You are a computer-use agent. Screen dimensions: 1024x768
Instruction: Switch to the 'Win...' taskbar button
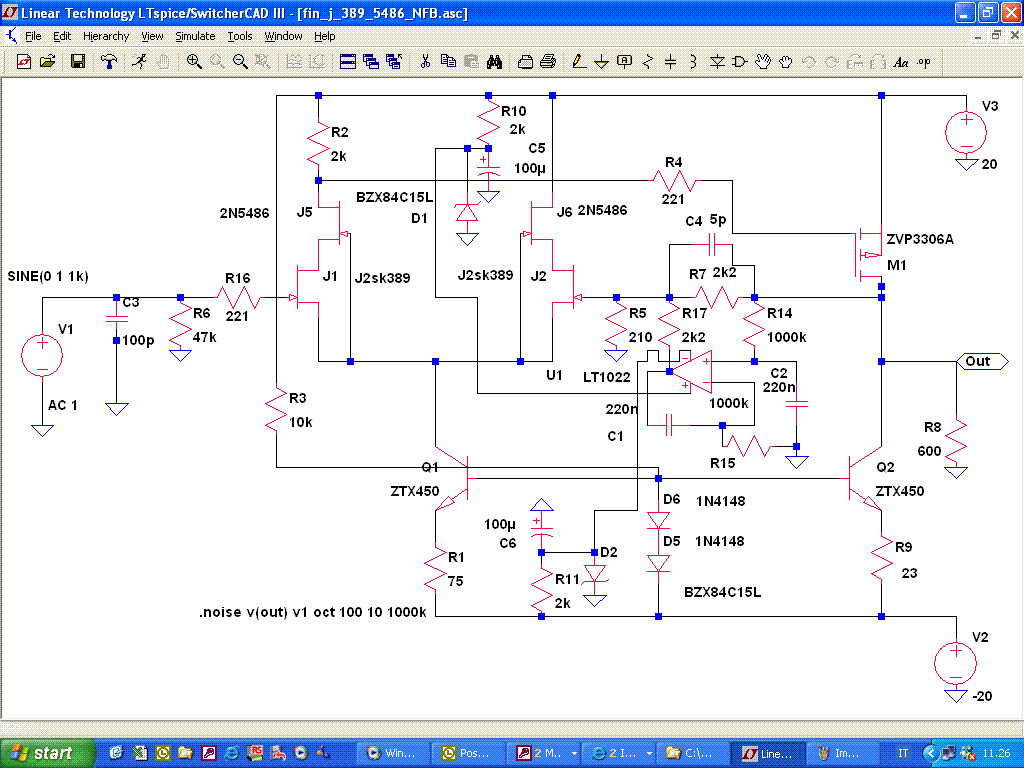click(x=394, y=753)
